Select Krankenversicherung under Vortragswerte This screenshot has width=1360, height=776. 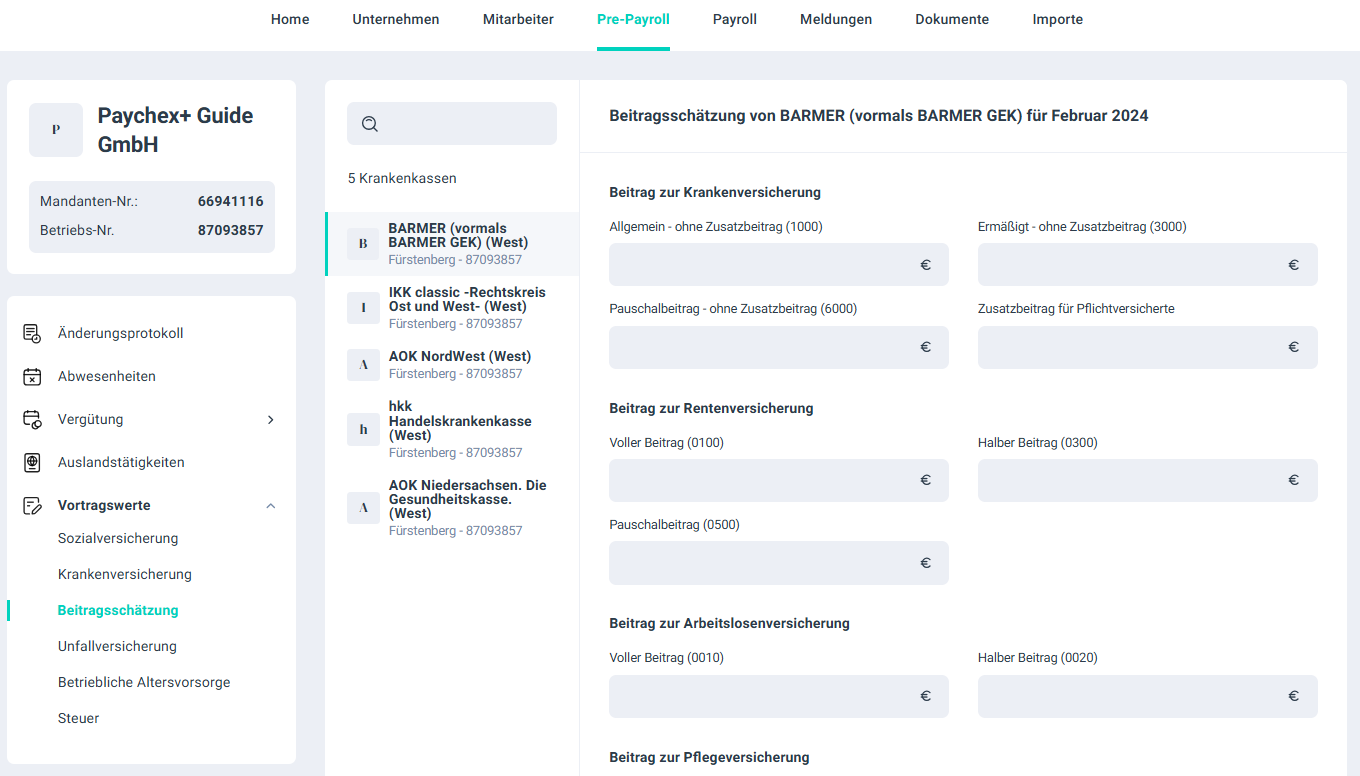tap(125, 574)
